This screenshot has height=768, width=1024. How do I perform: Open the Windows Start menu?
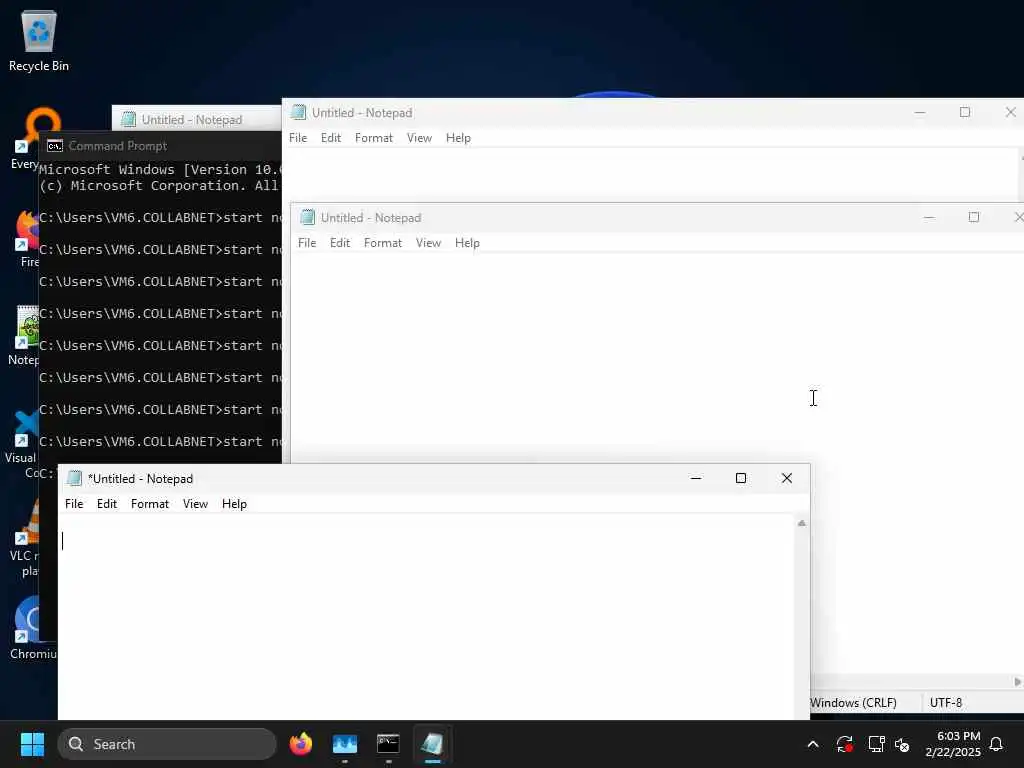pyautogui.click(x=32, y=744)
